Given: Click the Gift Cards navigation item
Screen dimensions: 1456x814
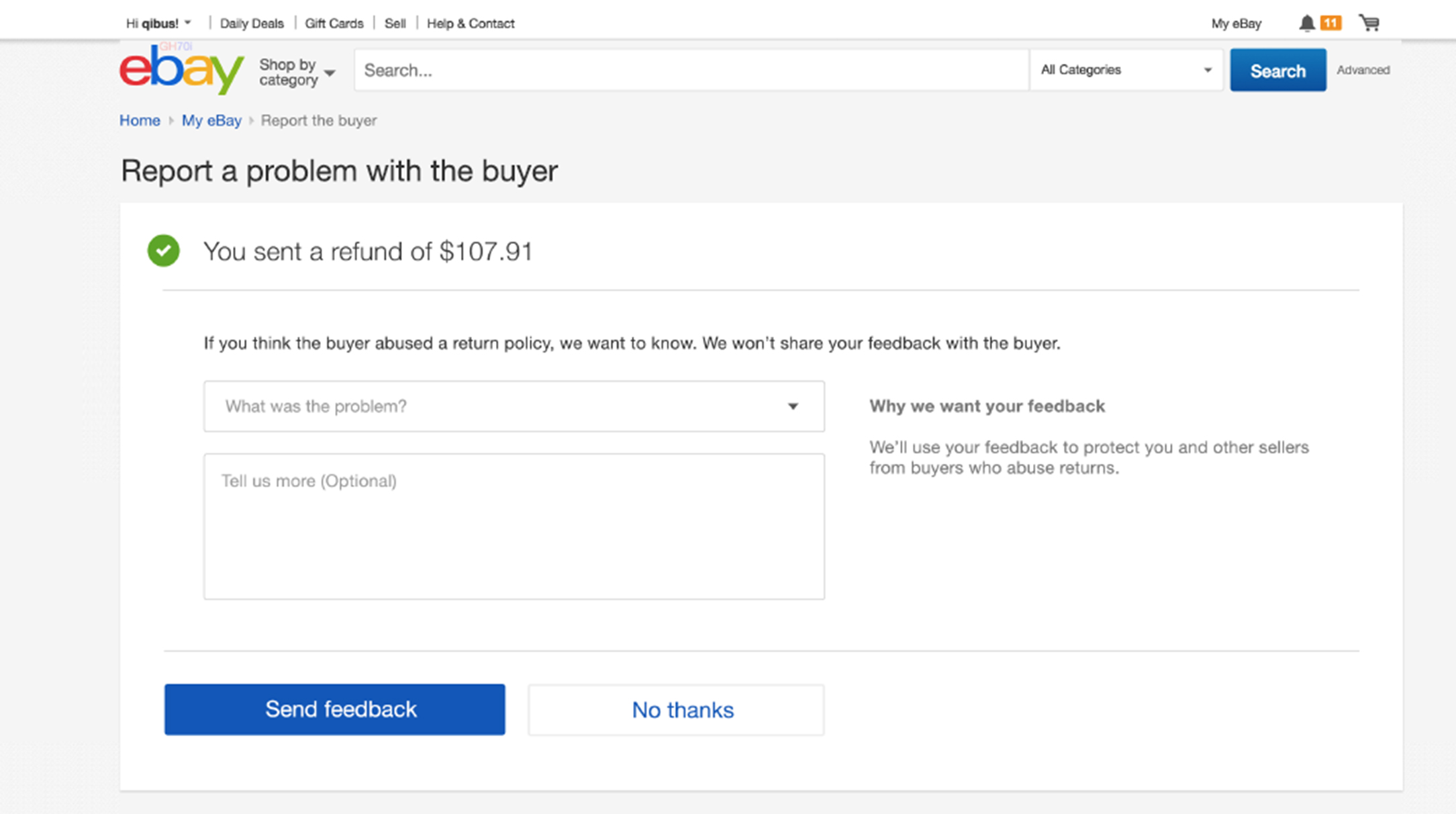Looking at the screenshot, I should (x=335, y=22).
